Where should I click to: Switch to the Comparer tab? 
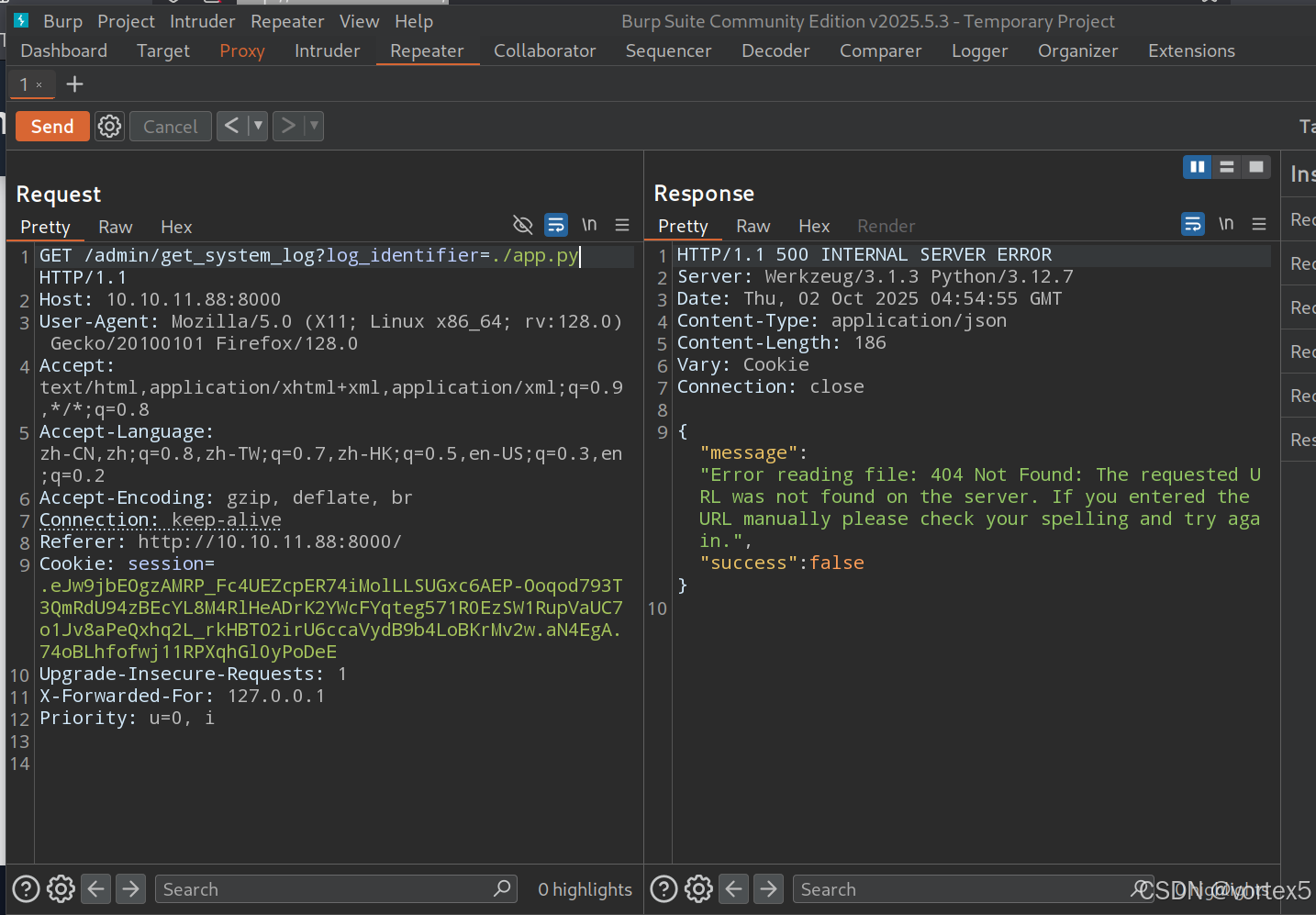tap(880, 50)
